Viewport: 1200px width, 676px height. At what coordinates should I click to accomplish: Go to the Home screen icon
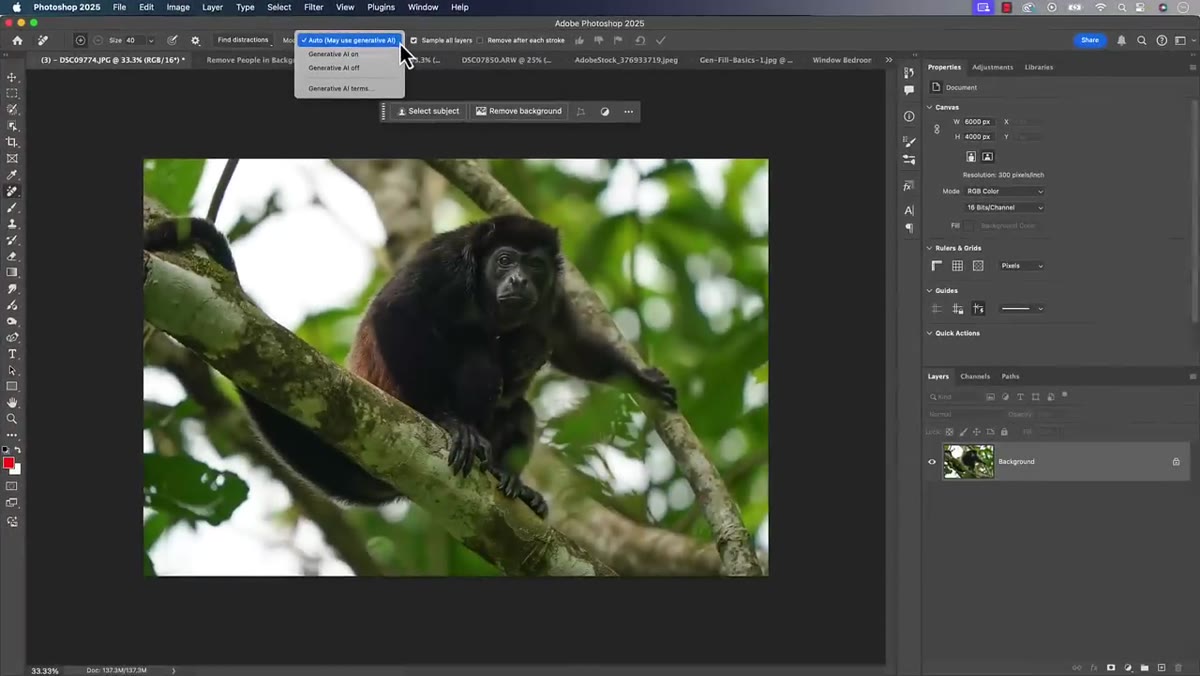pos(17,40)
